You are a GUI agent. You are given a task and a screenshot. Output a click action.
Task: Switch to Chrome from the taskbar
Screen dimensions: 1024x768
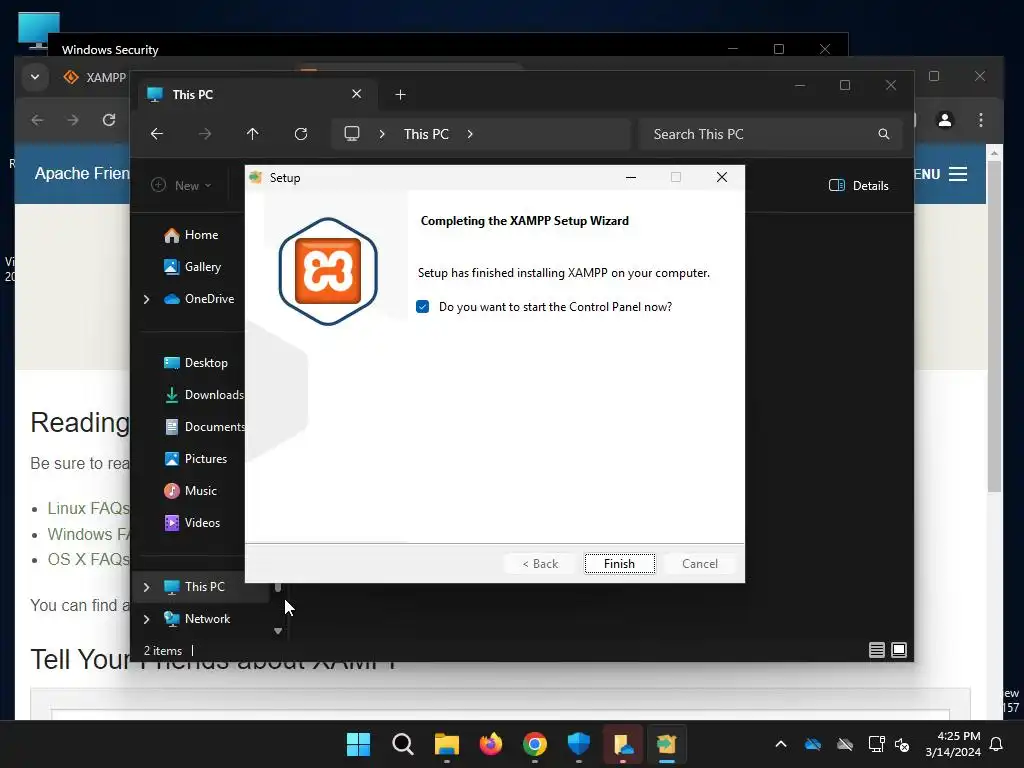pos(535,744)
